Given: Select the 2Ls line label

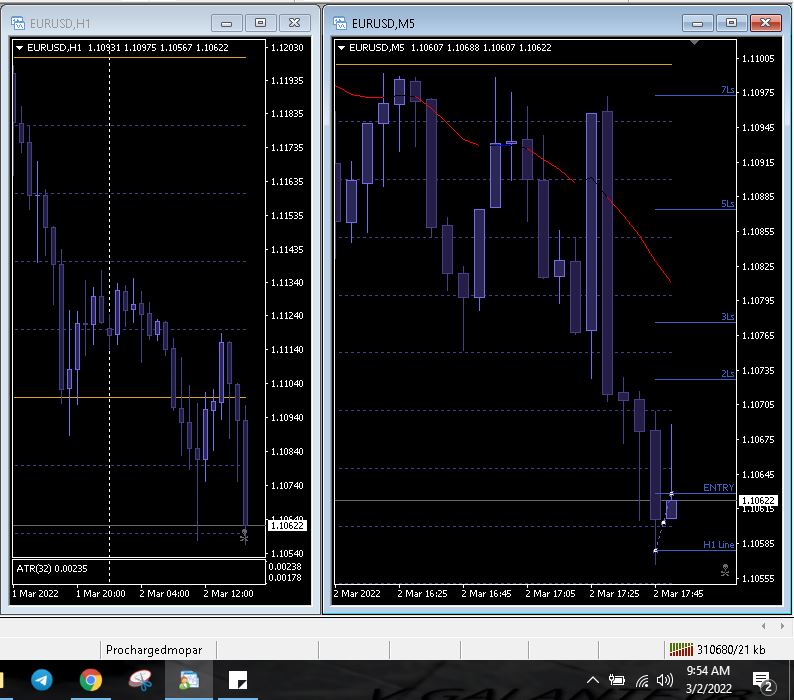Looking at the screenshot, I should [x=727, y=373].
